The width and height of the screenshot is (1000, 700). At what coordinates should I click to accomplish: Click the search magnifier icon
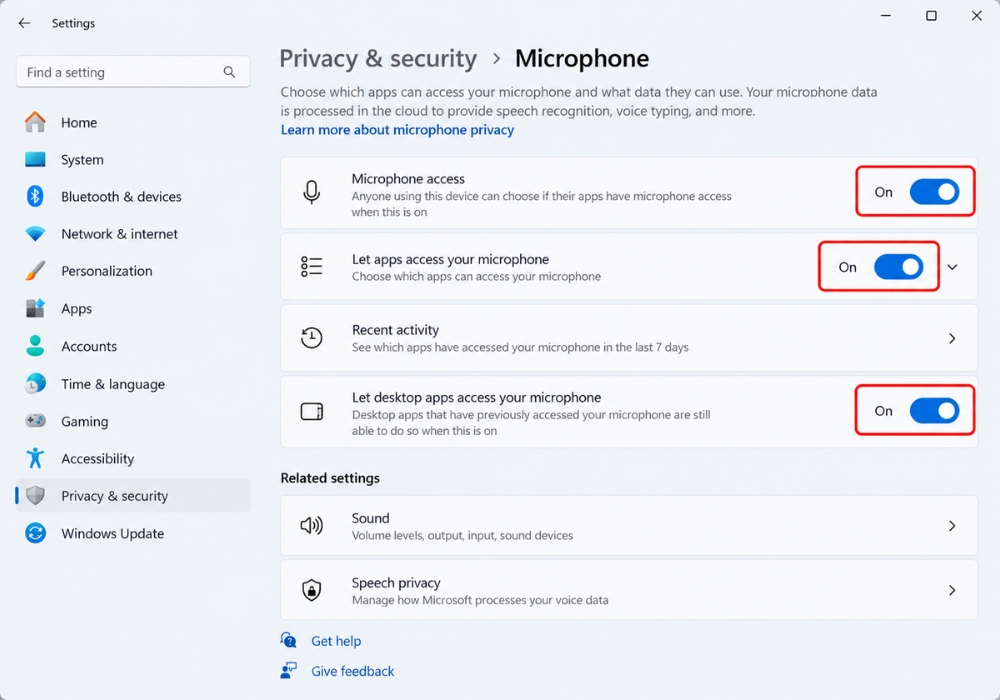229,72
